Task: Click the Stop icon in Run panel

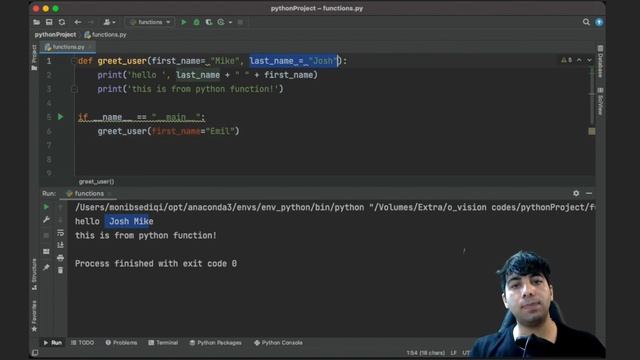Action: coord(46,236)
